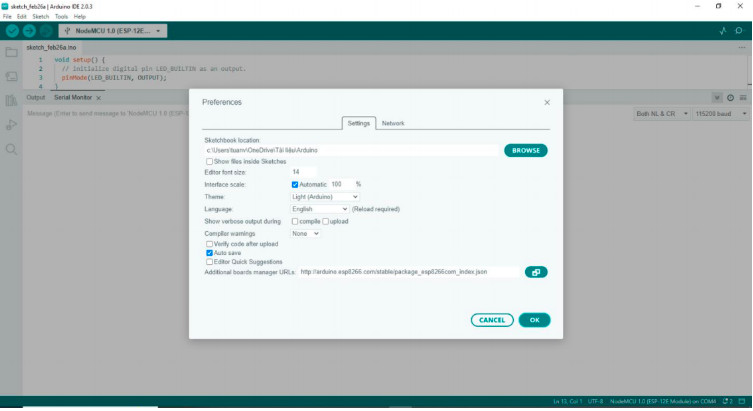Open the Serial Monitor magnifier icon
Viewport: 753px width, 411px height.
739,31
